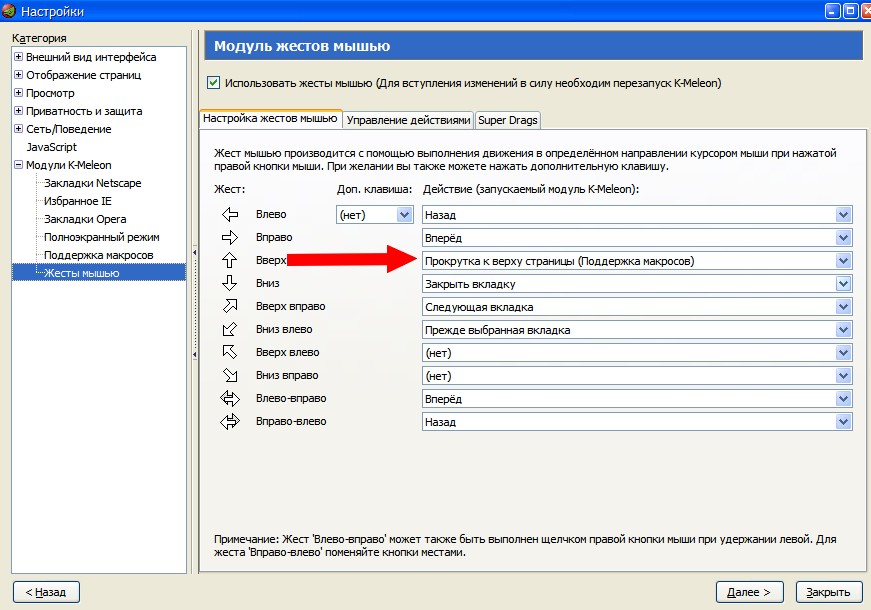Click the up-left diagonal gesture arrow icon

pos(230,352)
